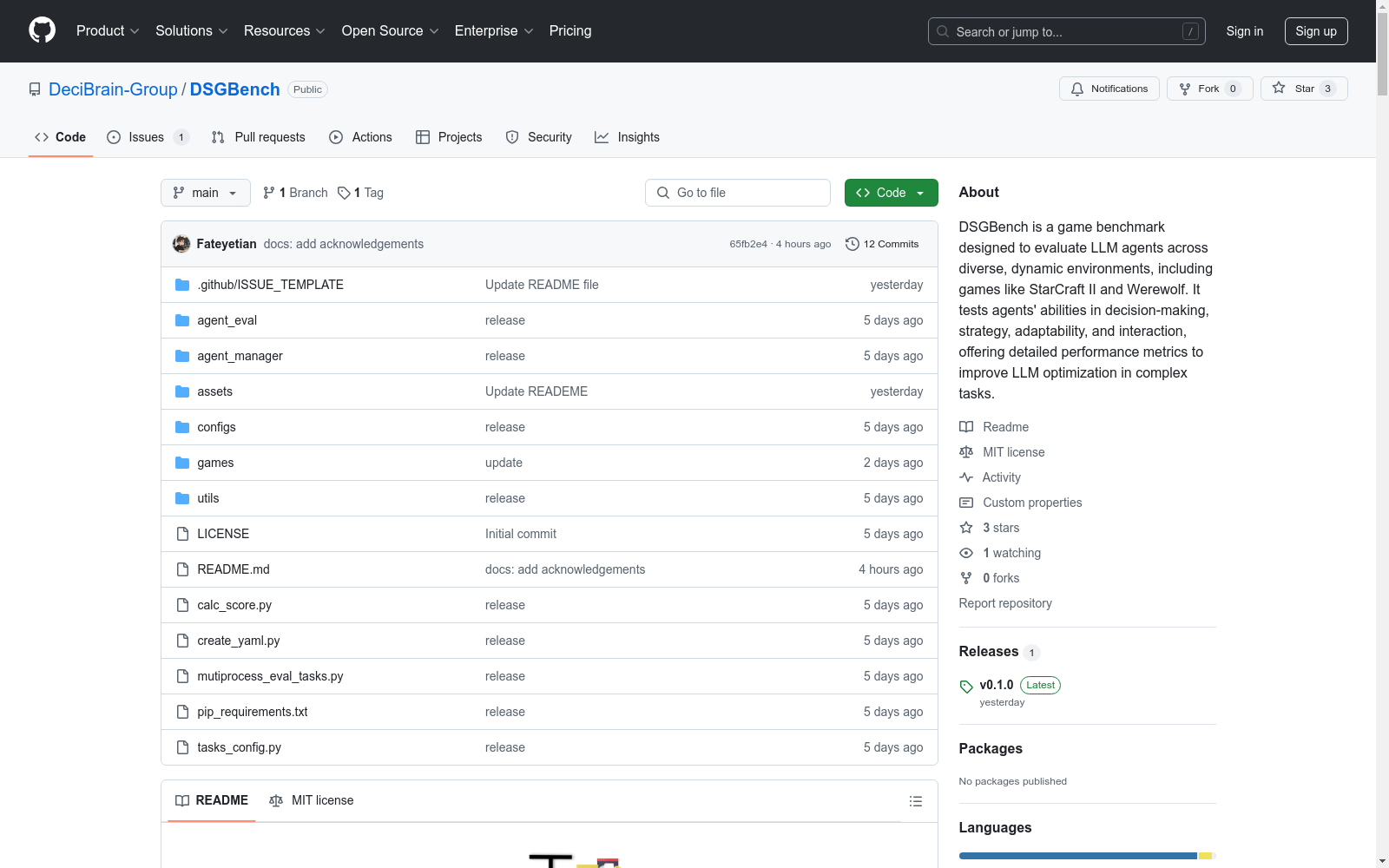
Task: Click the file icon beside mutiprocess_eval_tasks.py
Action: 182,676
